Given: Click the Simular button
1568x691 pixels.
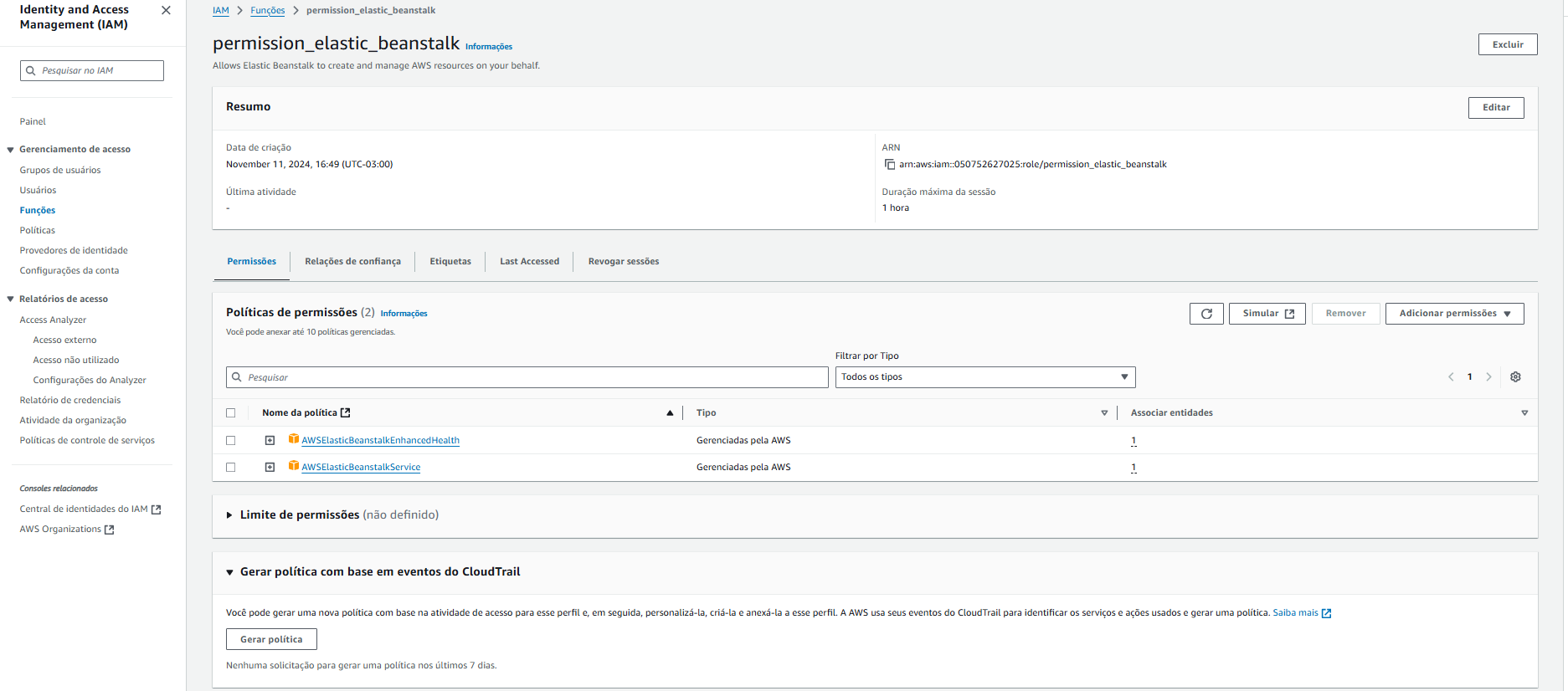Looking at the screenshot, I should 1267,314.
